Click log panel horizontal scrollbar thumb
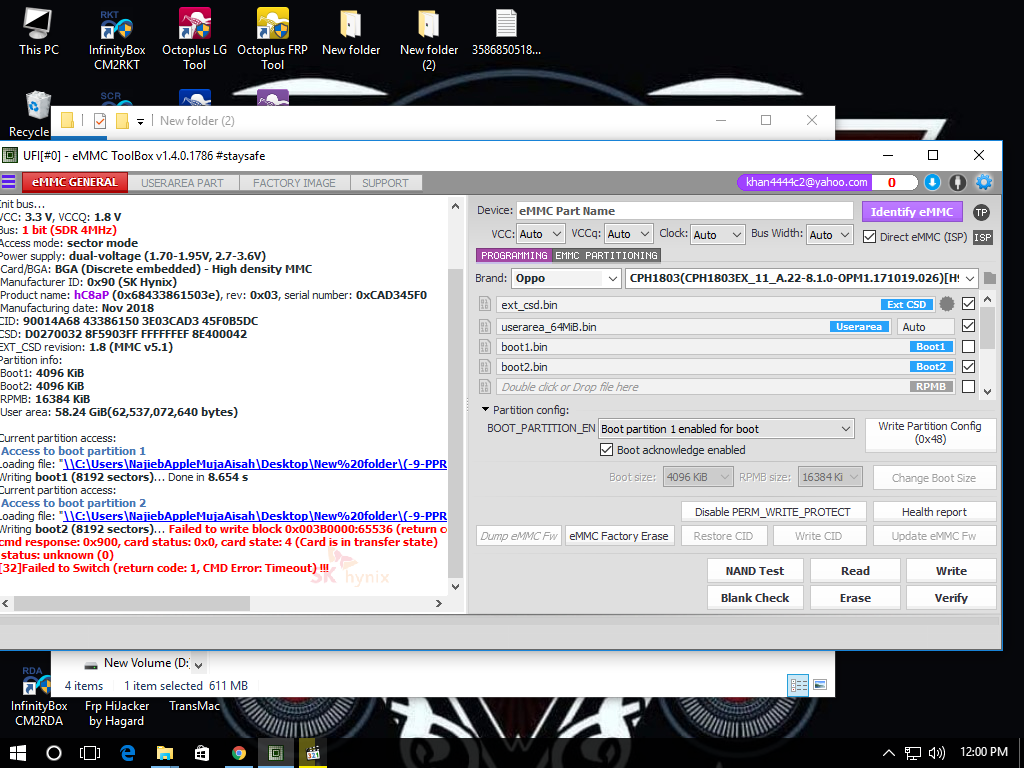Image resolution: width=1024 pixels, height=768 pixels. point(132,603)
